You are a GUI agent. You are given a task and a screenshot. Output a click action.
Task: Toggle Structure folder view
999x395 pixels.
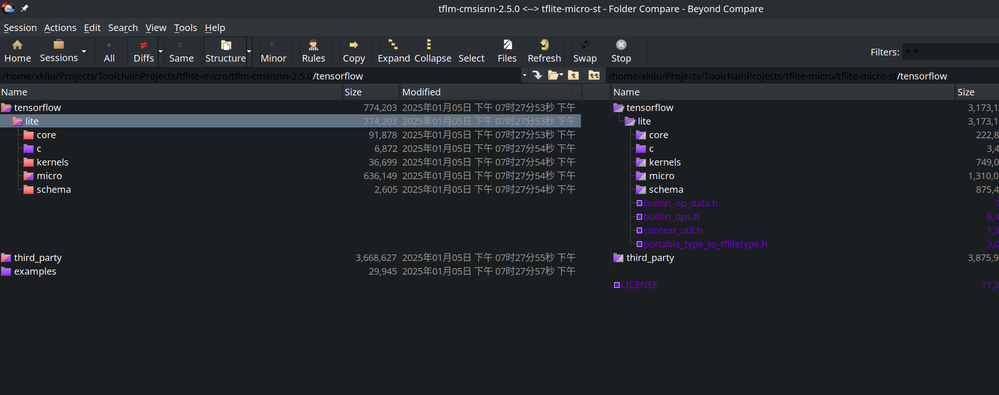(x=226, y=51)
